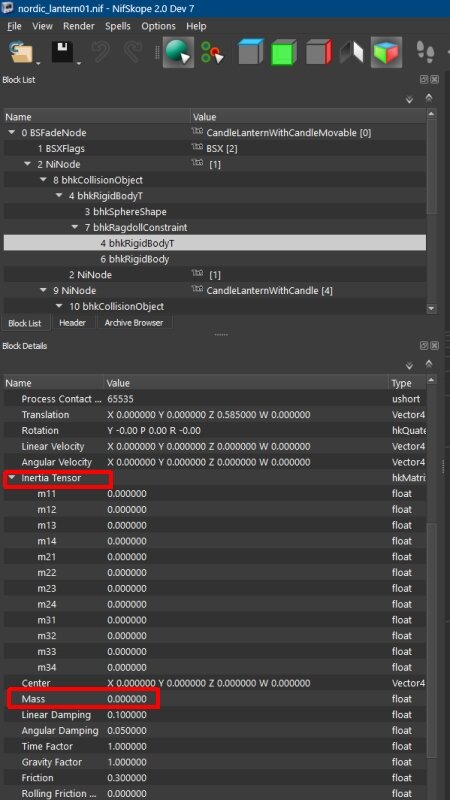This screenshot has height=800, width=450.
Task: Collapse the 0 BSFadeNode tree node
Action: [x=12, y=133]
